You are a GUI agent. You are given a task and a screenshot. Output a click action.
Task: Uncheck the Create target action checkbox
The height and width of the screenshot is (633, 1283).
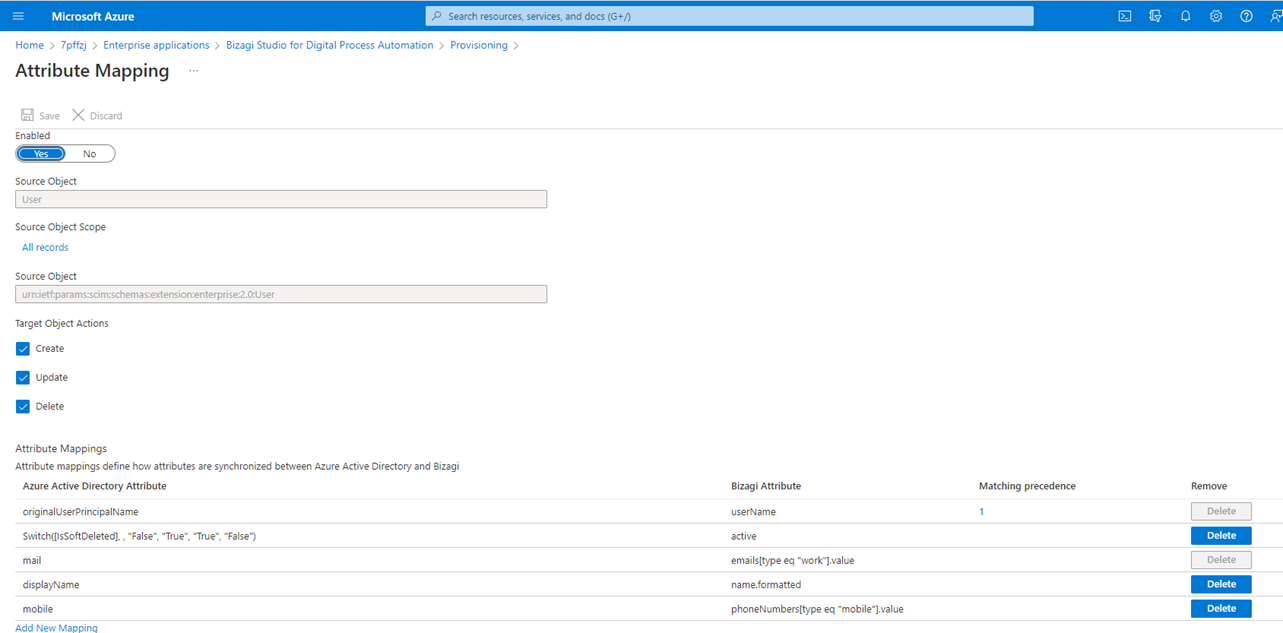tap(23, 349)
